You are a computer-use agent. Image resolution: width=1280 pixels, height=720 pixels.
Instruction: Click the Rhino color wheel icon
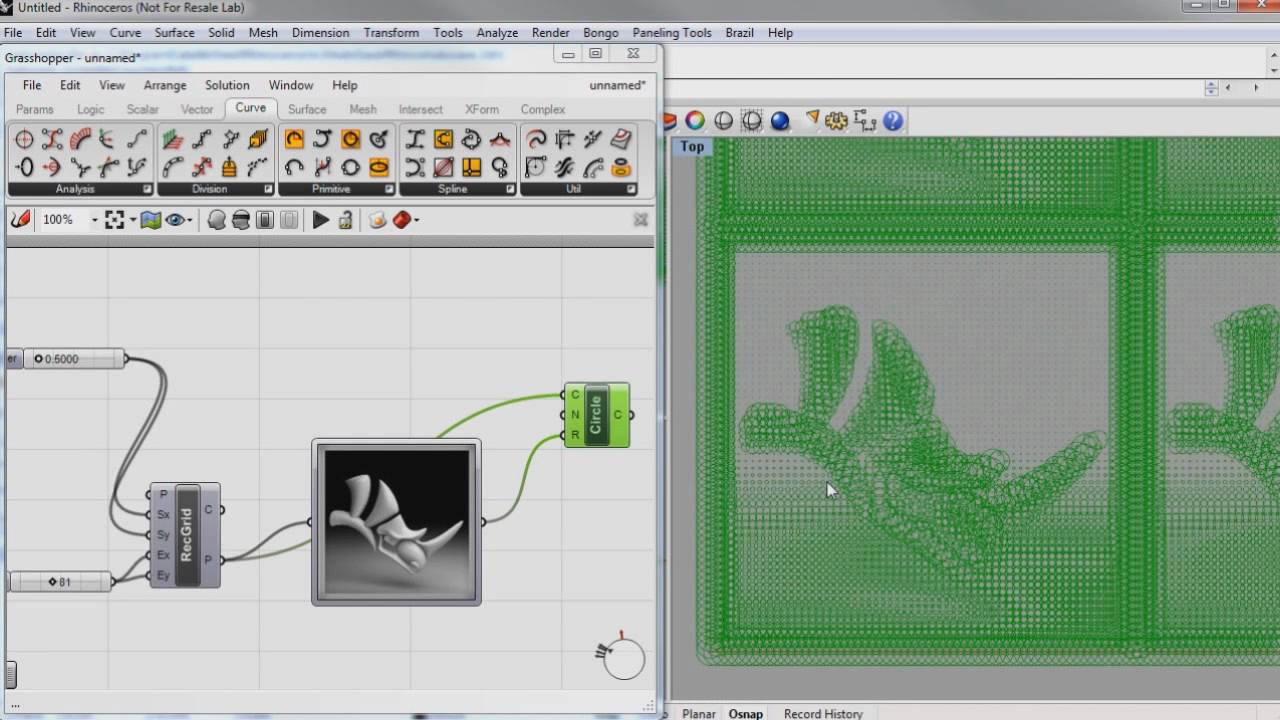point(695,121)
